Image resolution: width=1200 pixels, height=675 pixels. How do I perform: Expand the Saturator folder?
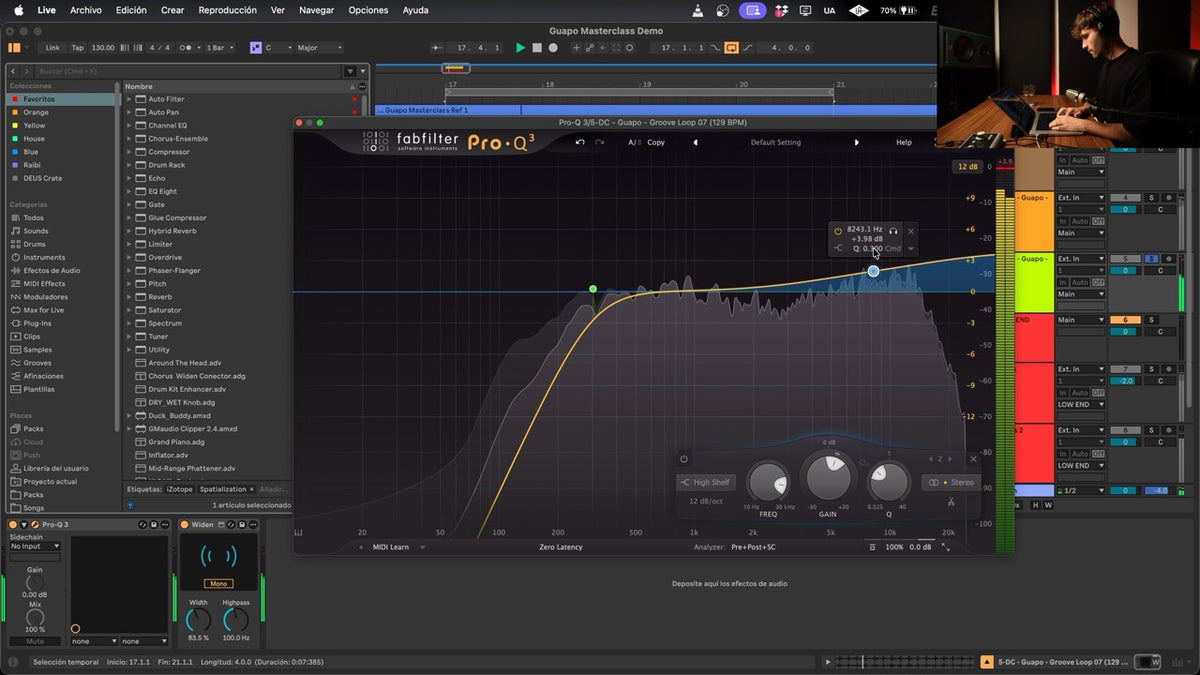[x=129, y=310]
